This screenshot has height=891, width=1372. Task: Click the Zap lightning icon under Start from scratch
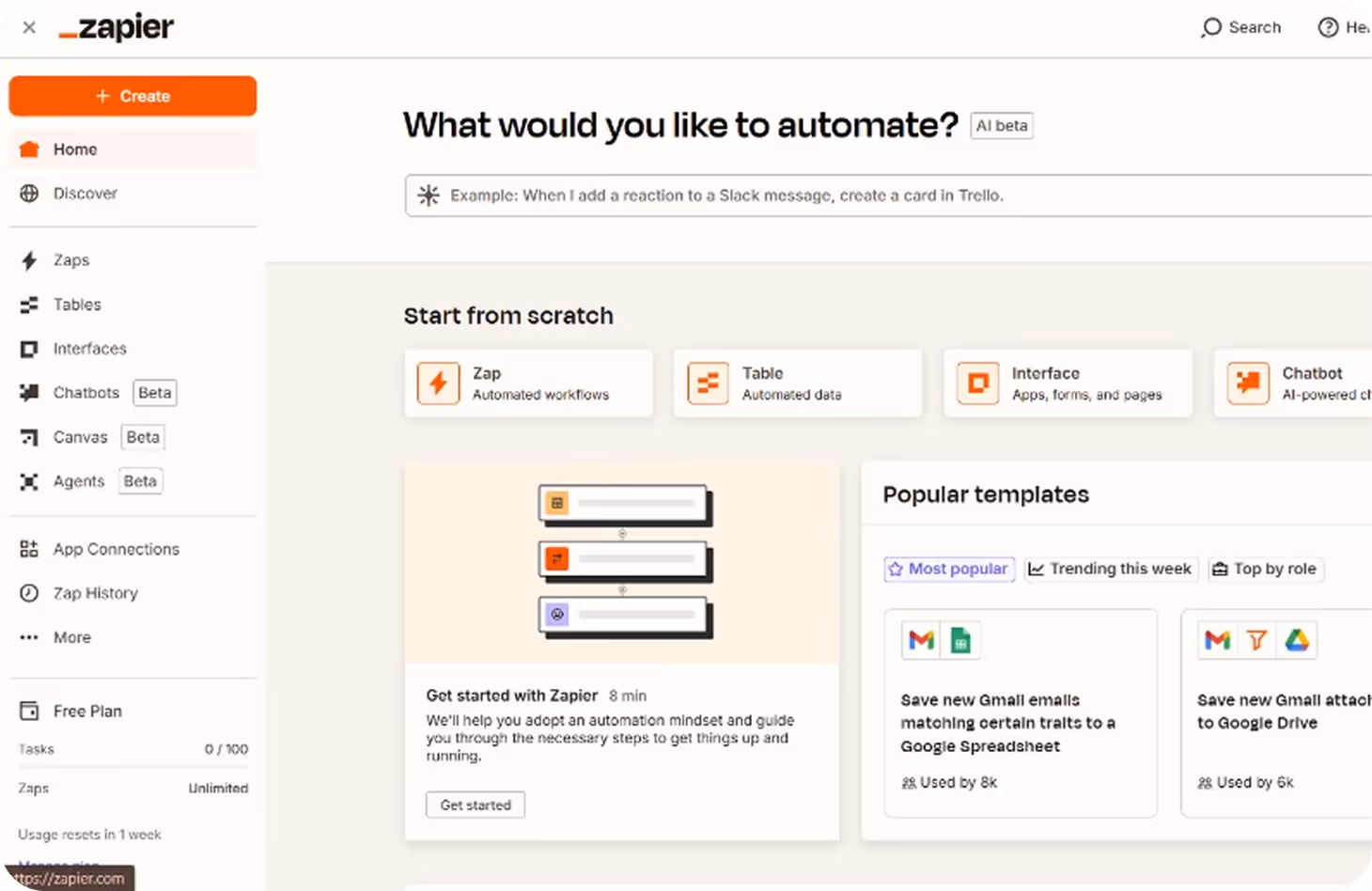click(438, 383)
